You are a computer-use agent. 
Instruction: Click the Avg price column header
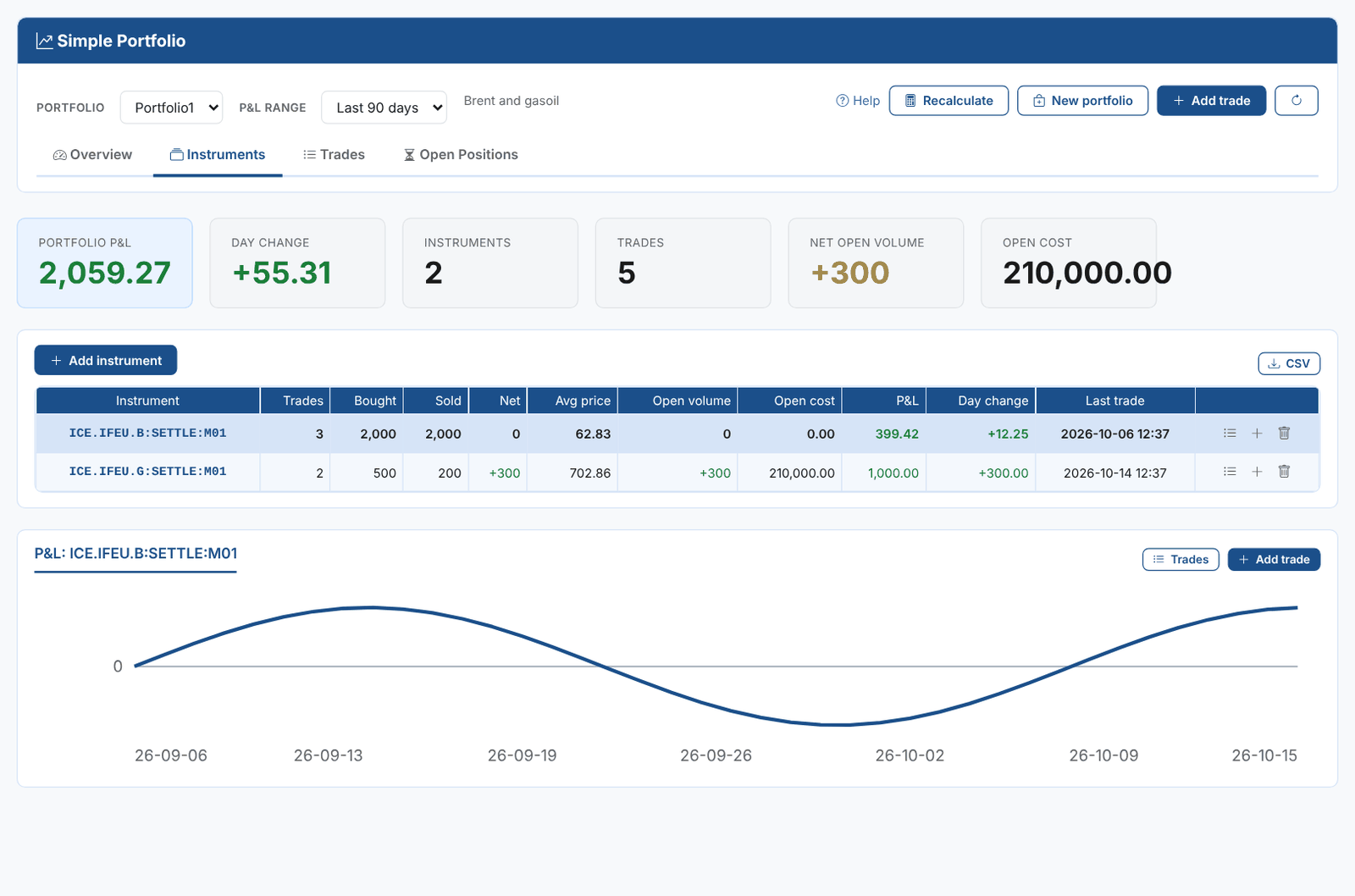pyautogui.click(x=572, y=401)
